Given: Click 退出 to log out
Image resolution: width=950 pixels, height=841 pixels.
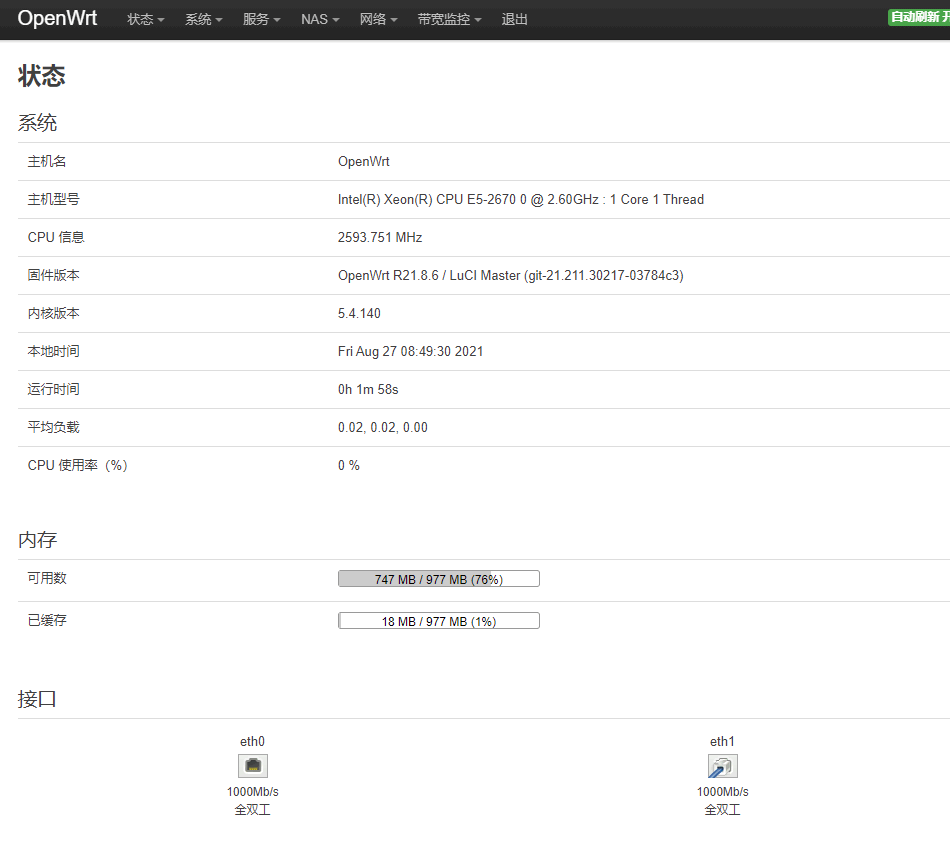Looking at the screenshot, I should tap(514, 19).
